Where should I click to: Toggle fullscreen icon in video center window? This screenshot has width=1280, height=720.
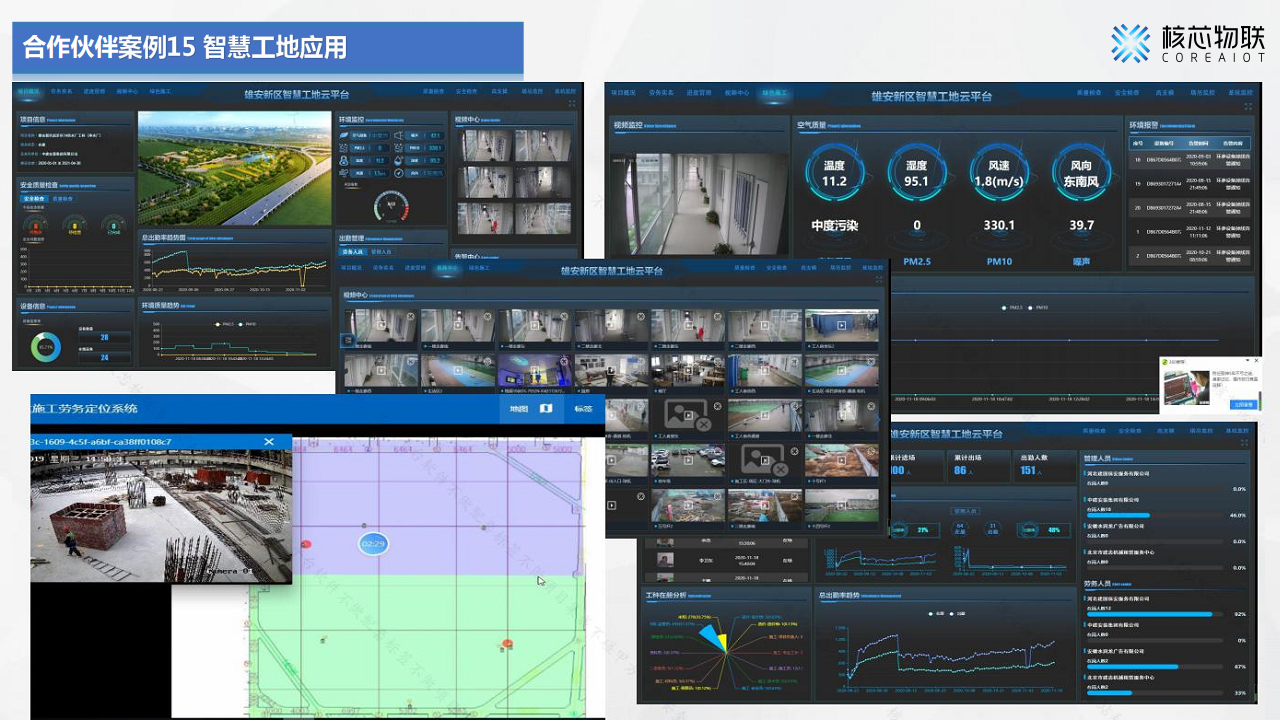click(x=879, y=279)
